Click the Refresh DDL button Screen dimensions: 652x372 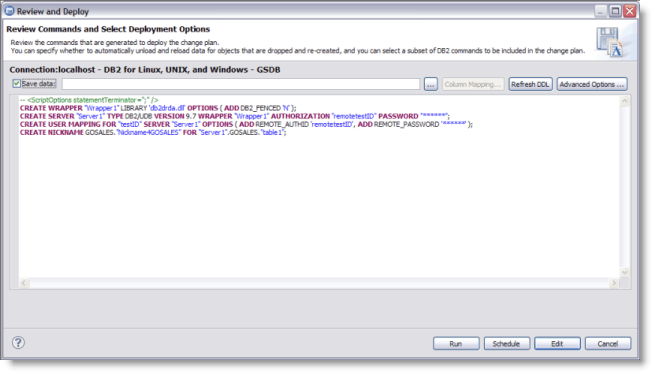(x=530, y=84)
